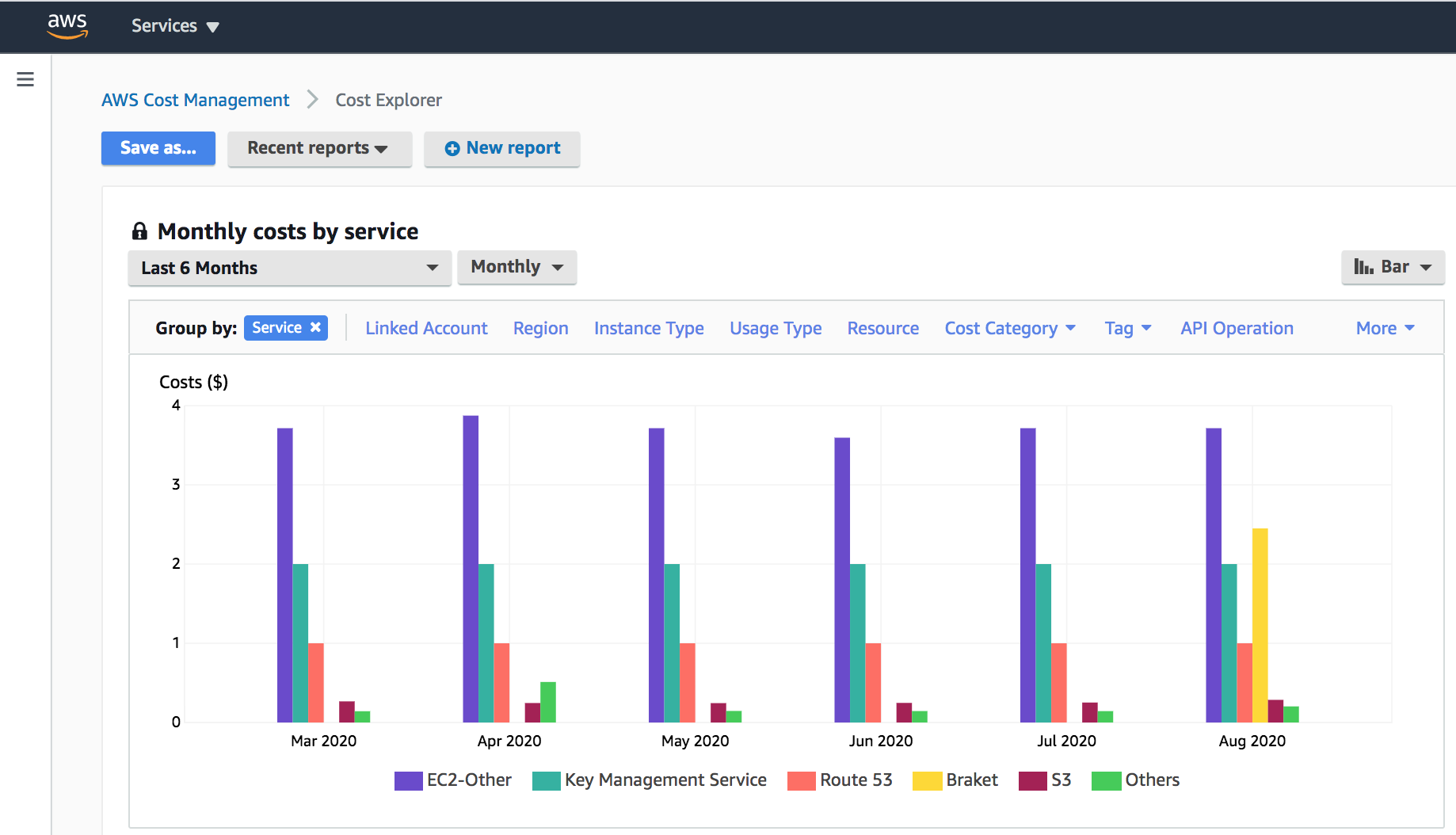1456x835 pixels.
Task: Expand the Cost Category dropdown
Action: (x=1010, y=328)
